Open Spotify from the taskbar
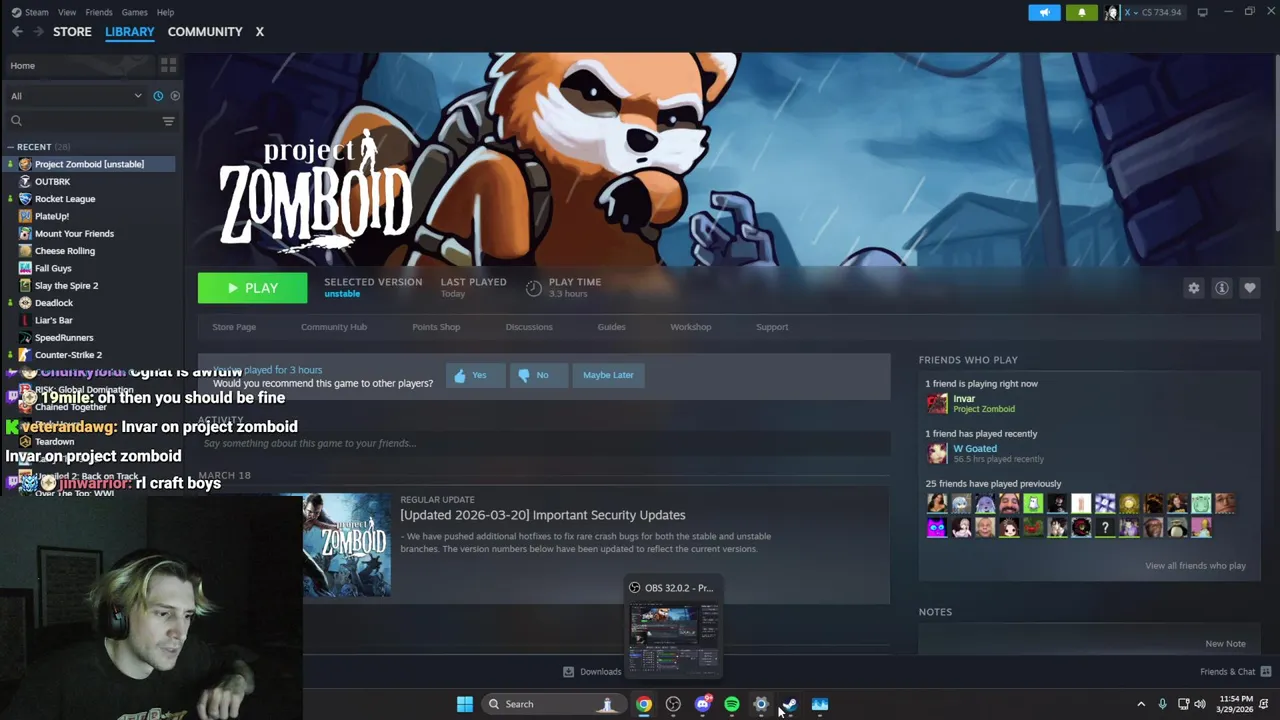Viewport: 1280px width, 720px height. 732,704
